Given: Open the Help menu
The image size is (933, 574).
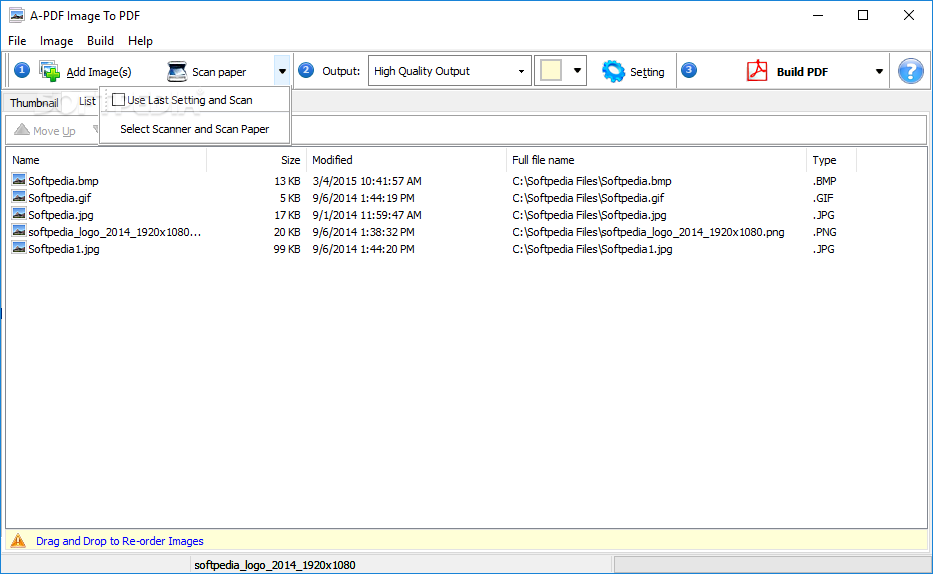Looking at the screenshot, I should pos(140,40).
